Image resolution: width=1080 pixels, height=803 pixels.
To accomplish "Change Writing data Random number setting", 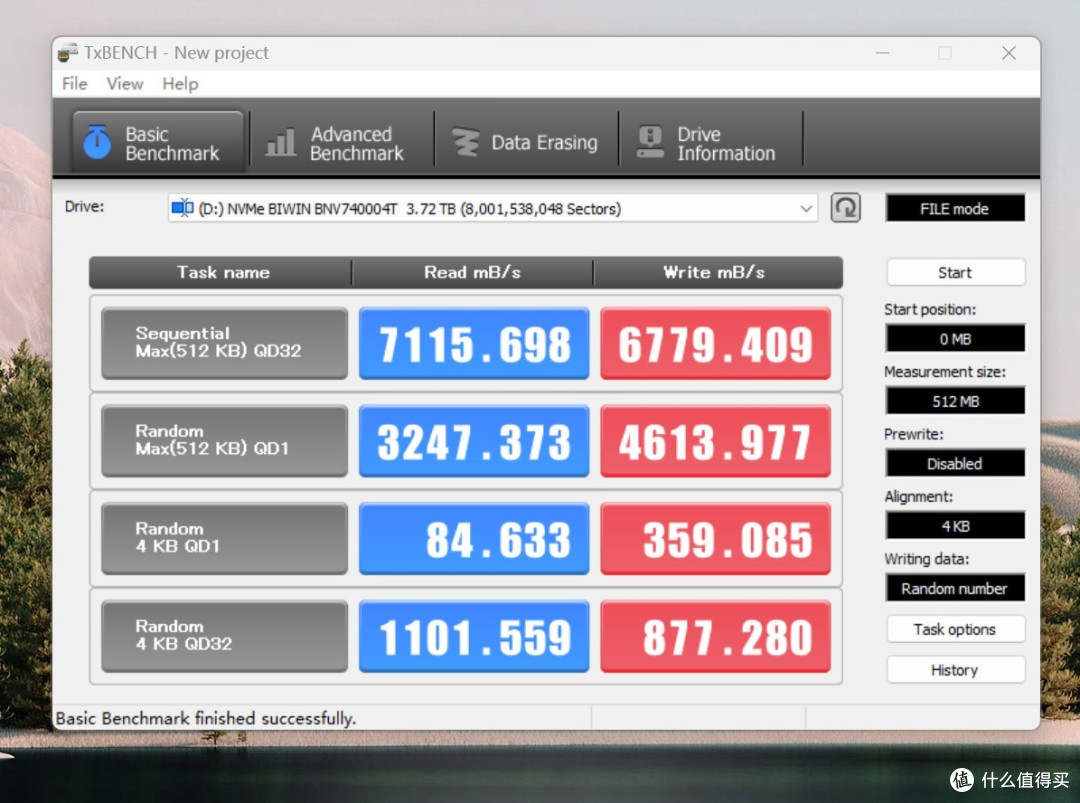I will point(955,588).
